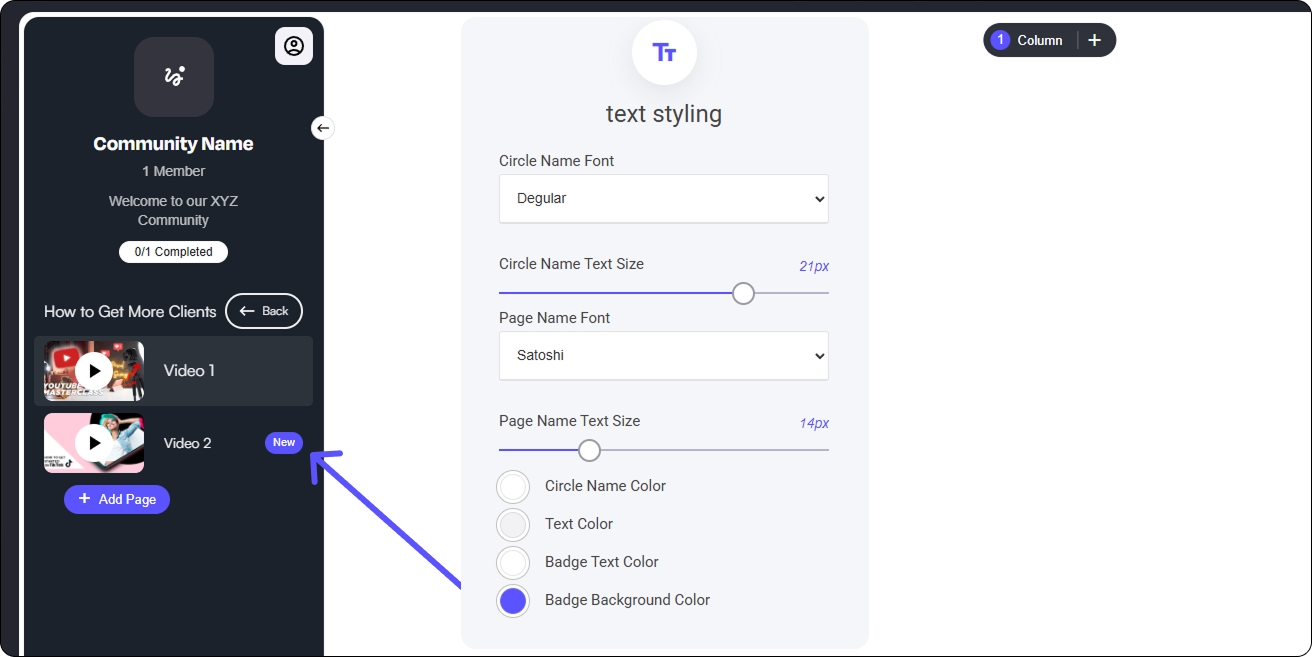Open the Circle Name Font dropdown

coord(664,199)
